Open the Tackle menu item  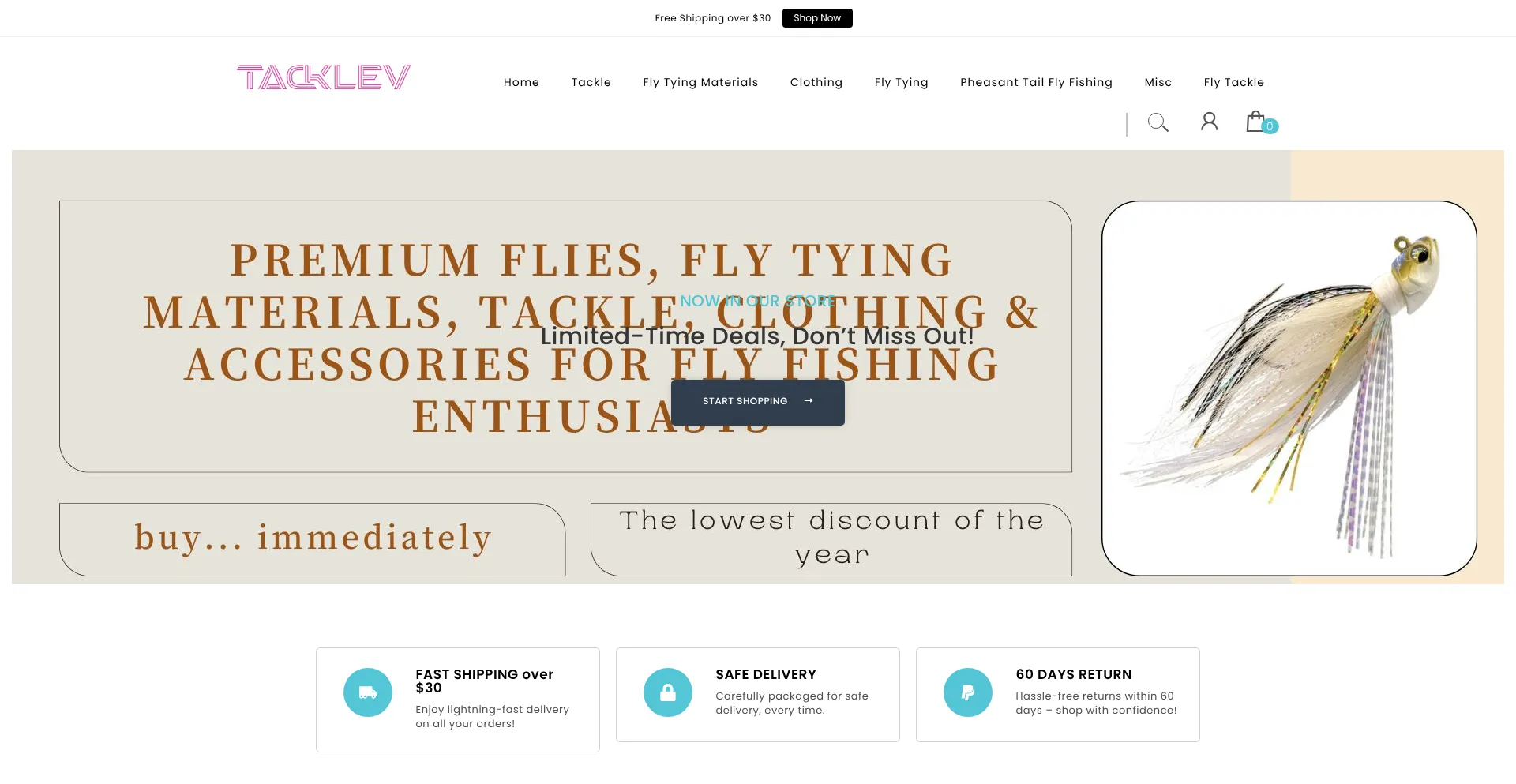coord(591,82)
